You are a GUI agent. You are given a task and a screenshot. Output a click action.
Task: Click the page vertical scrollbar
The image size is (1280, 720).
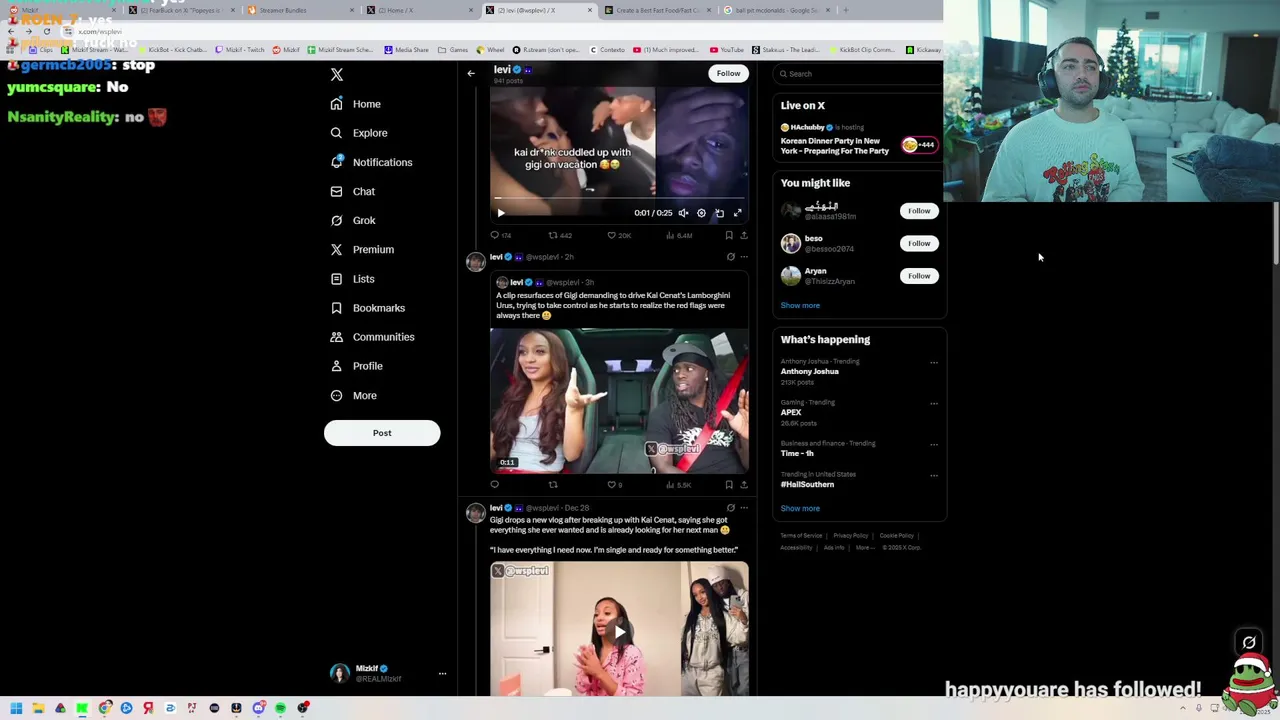point(1275,235)
